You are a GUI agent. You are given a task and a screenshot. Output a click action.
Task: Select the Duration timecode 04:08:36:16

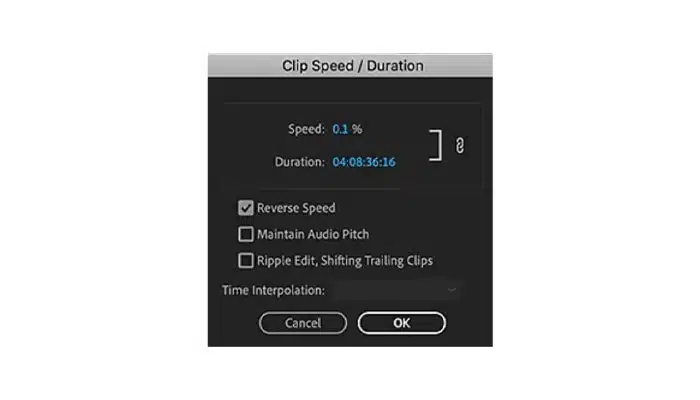click(364, 162)
